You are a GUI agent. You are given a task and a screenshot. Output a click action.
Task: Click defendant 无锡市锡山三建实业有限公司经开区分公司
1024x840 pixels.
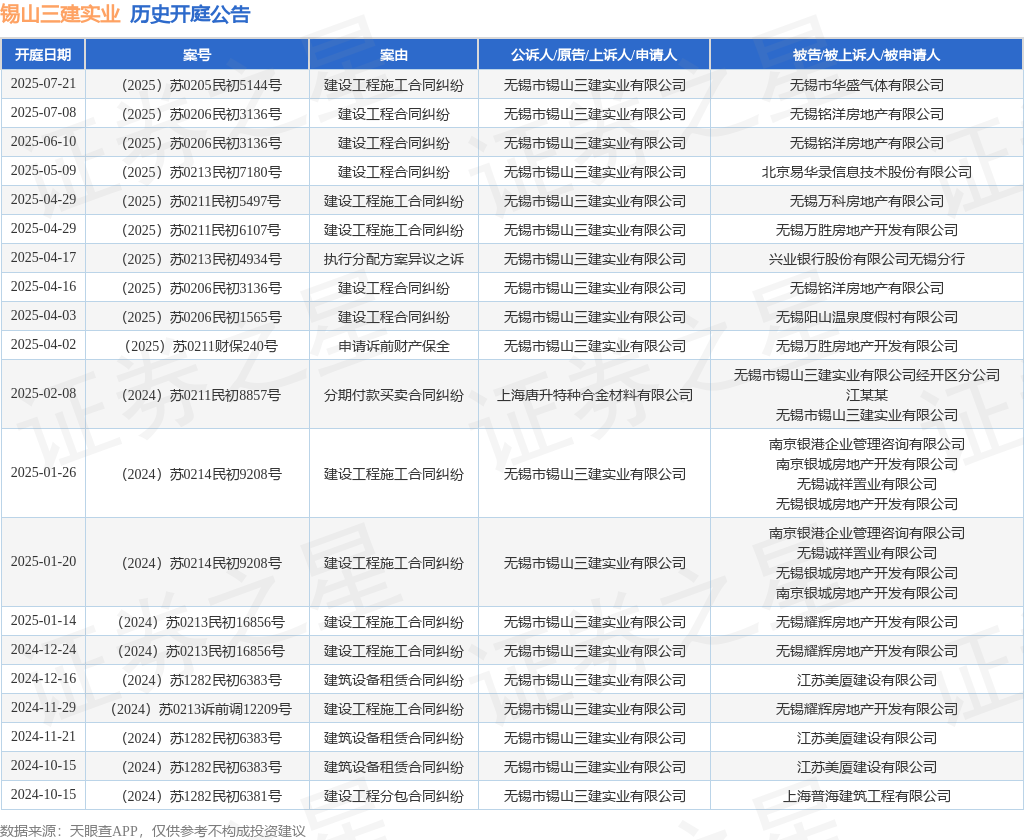click(867, 375)
